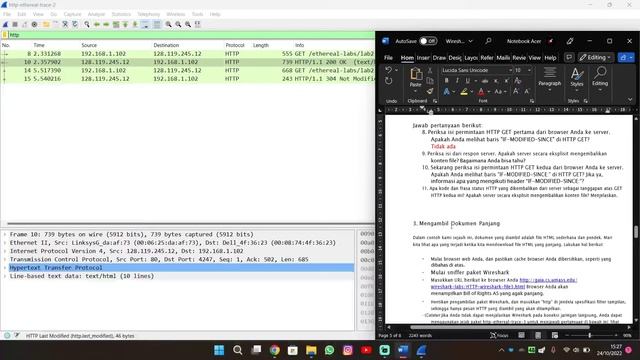Switch to the Word View tab
This screenshot has width=640, height=360.
click(x=534, y=58)
